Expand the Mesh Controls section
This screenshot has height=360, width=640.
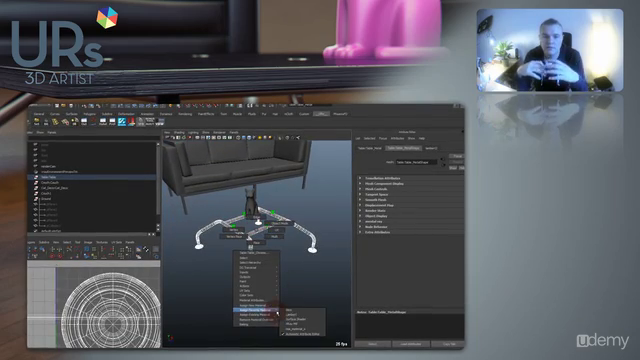coord(360,189)
